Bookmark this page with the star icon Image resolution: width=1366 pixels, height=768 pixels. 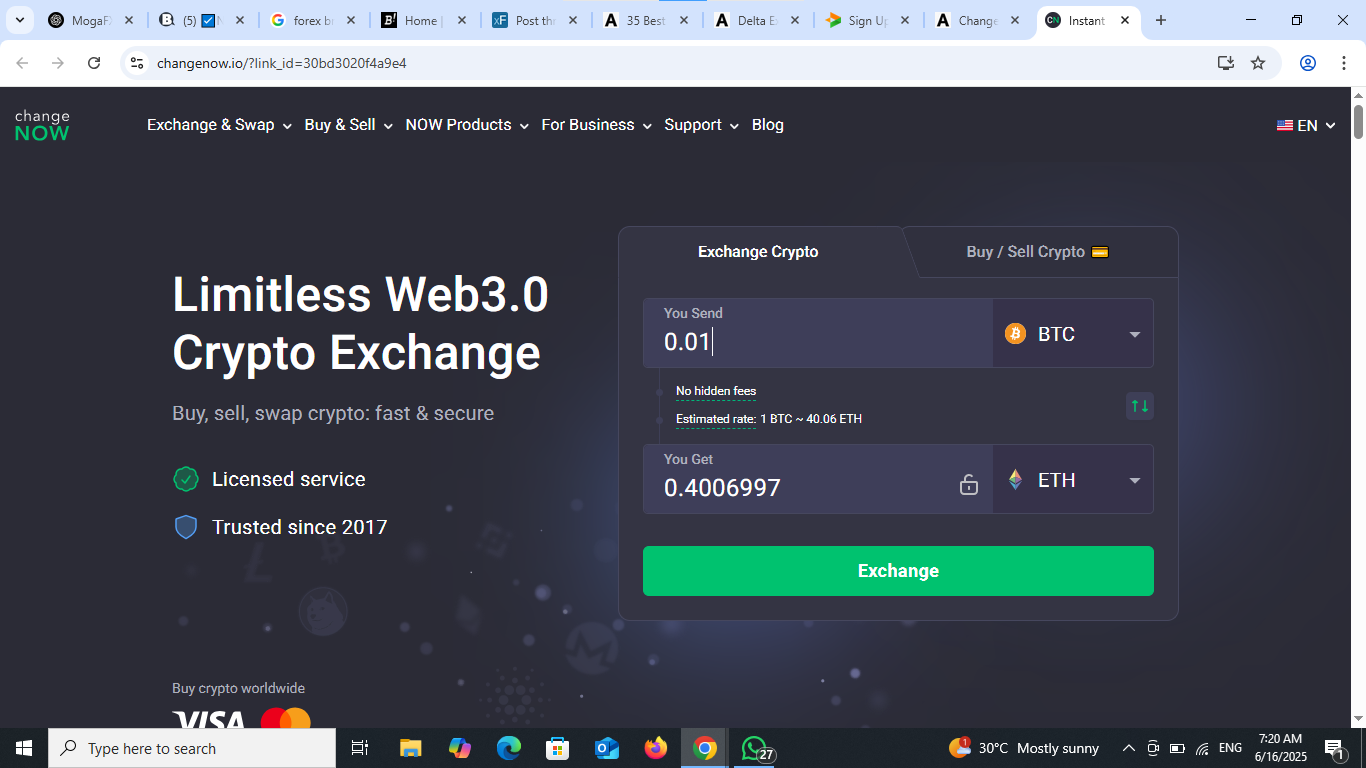(x=1258, y=63)
